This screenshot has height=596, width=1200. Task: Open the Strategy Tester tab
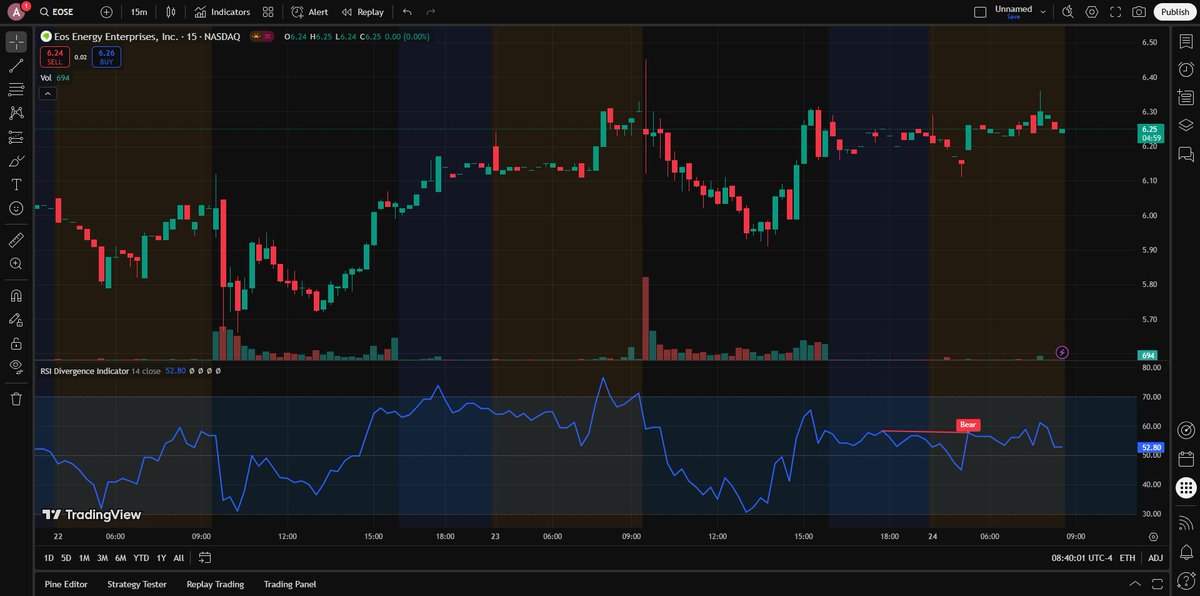coord(137,584)
